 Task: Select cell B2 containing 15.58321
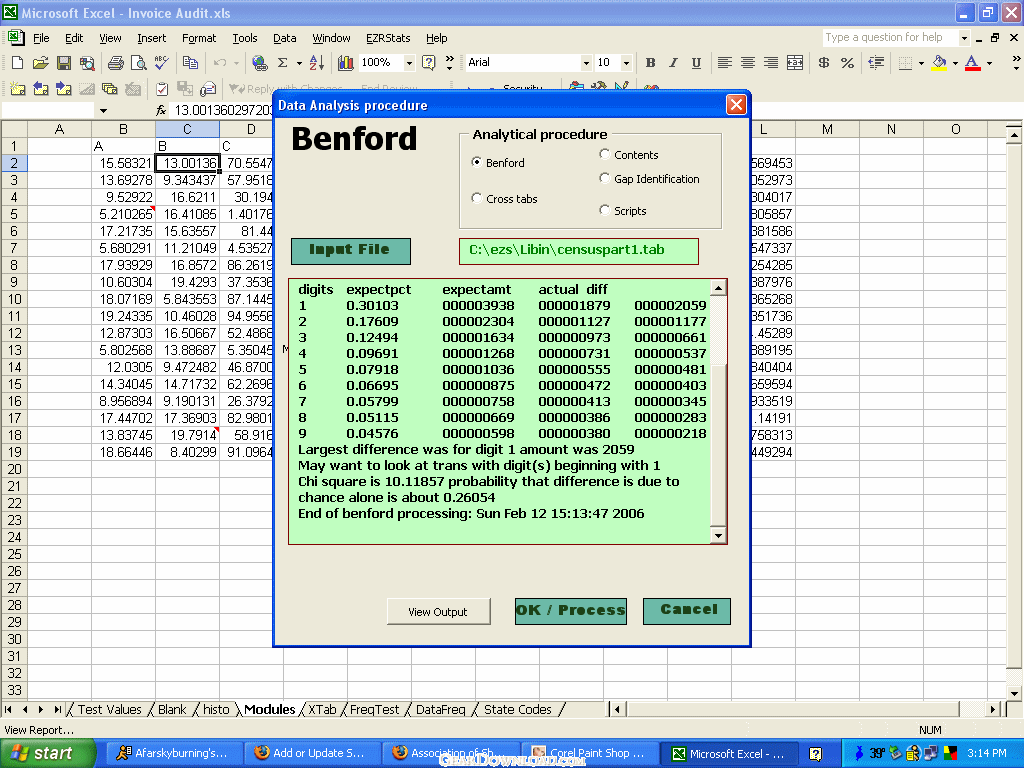point(123,163)
